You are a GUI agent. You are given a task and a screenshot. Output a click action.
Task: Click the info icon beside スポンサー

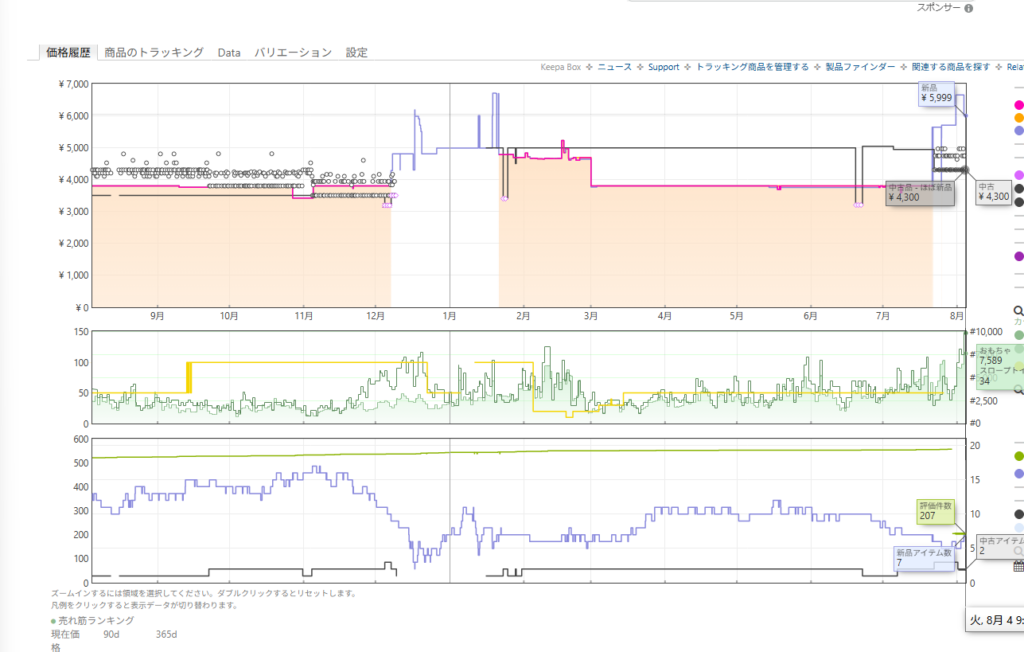coord(968,8)
